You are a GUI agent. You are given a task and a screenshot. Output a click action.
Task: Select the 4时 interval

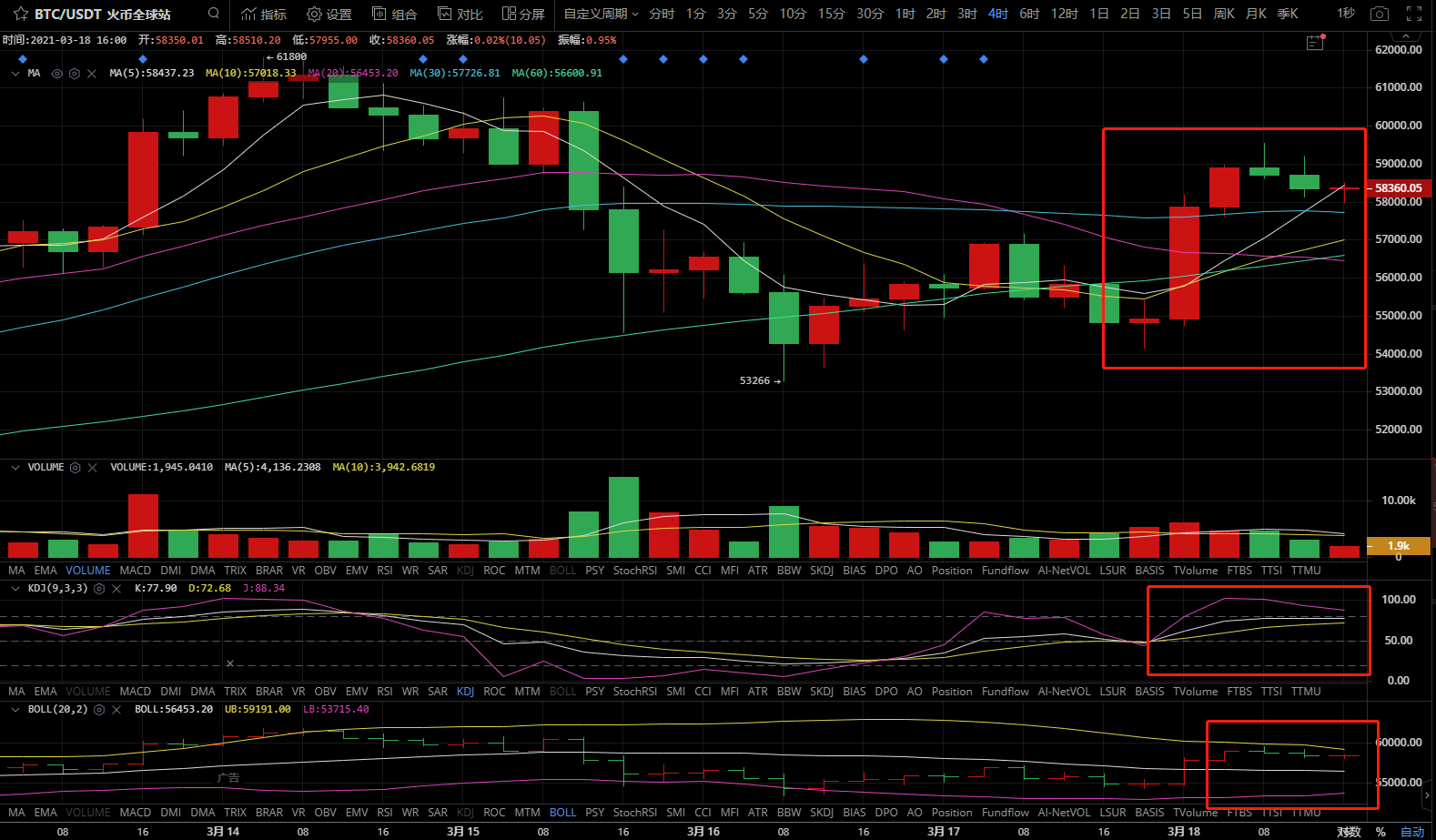point(998,14)
